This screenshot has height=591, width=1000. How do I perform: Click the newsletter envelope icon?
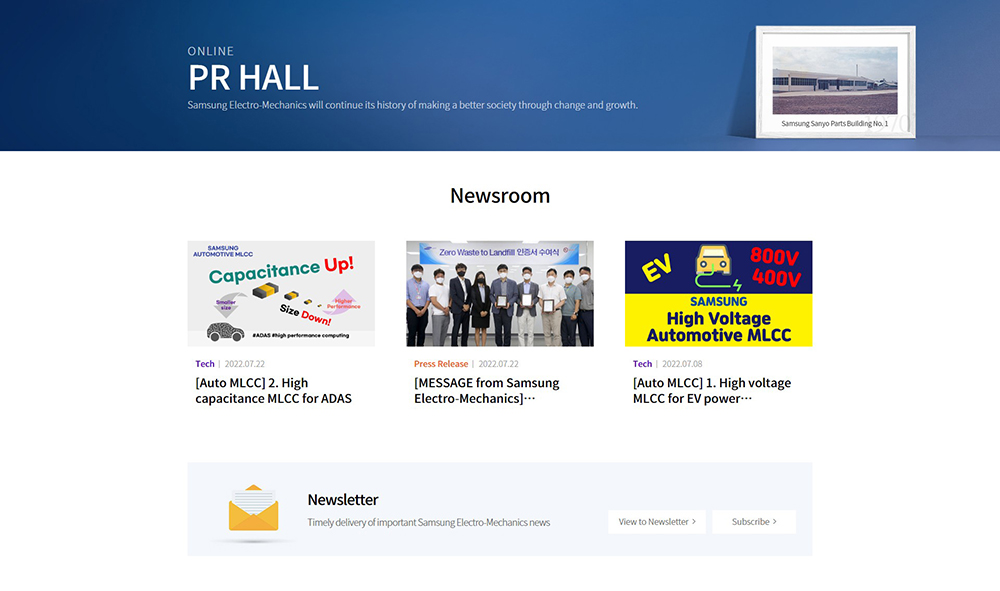(253, 508)
